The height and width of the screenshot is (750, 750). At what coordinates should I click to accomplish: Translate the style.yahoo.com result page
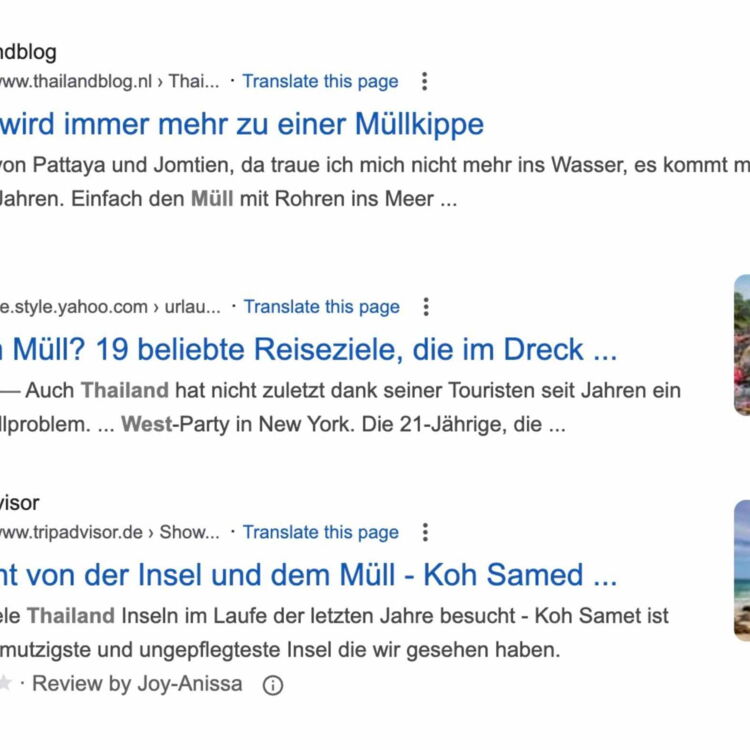321,307
